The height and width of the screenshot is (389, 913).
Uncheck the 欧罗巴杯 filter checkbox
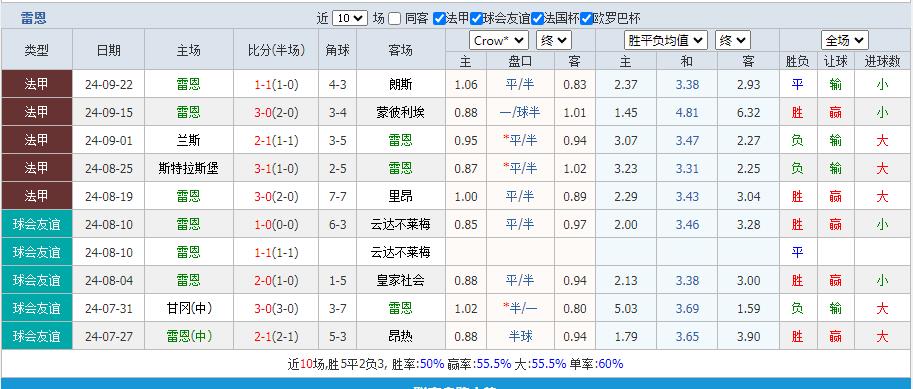click(x=586, y=19)
